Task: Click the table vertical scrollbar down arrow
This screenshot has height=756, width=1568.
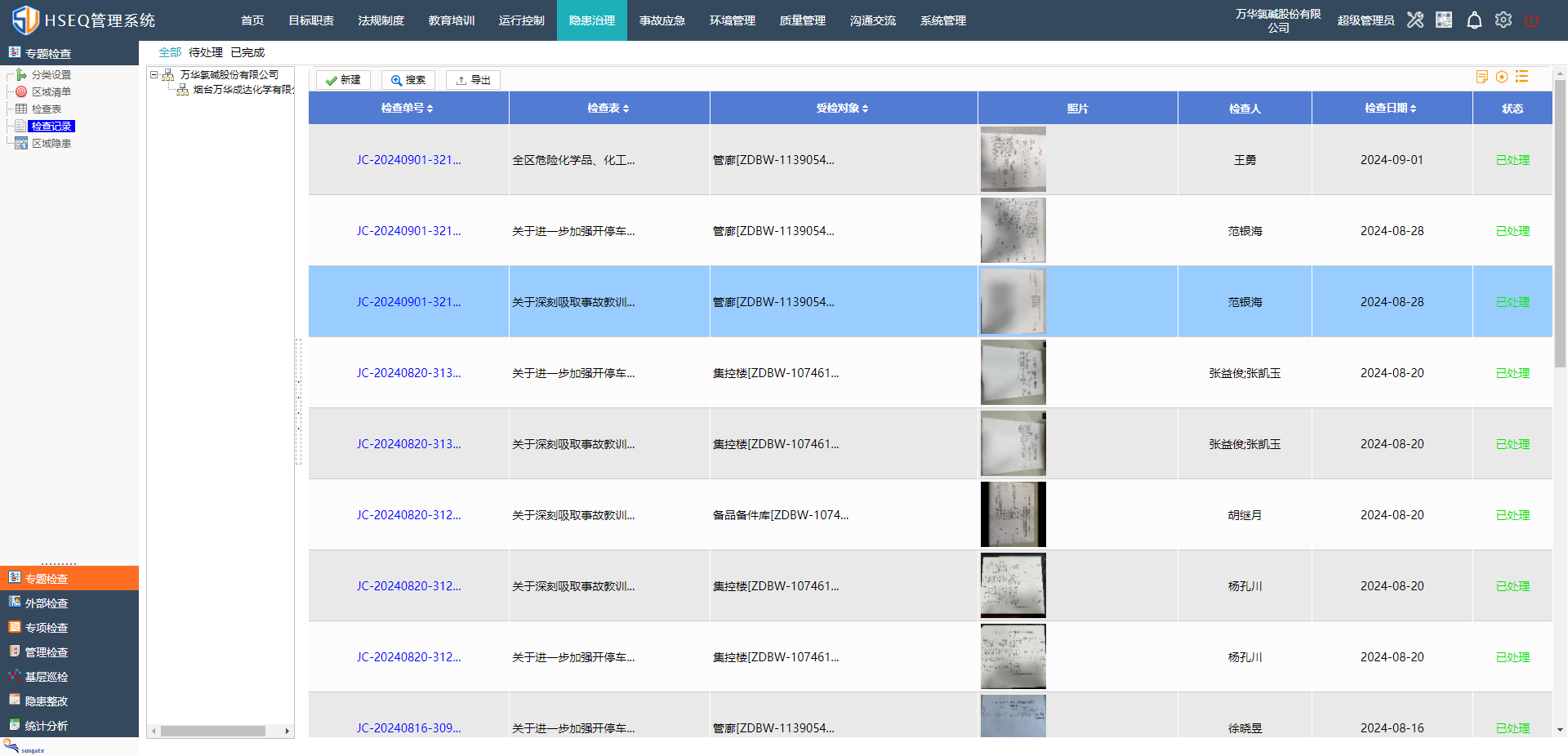Action: (x=1560, y=730)
